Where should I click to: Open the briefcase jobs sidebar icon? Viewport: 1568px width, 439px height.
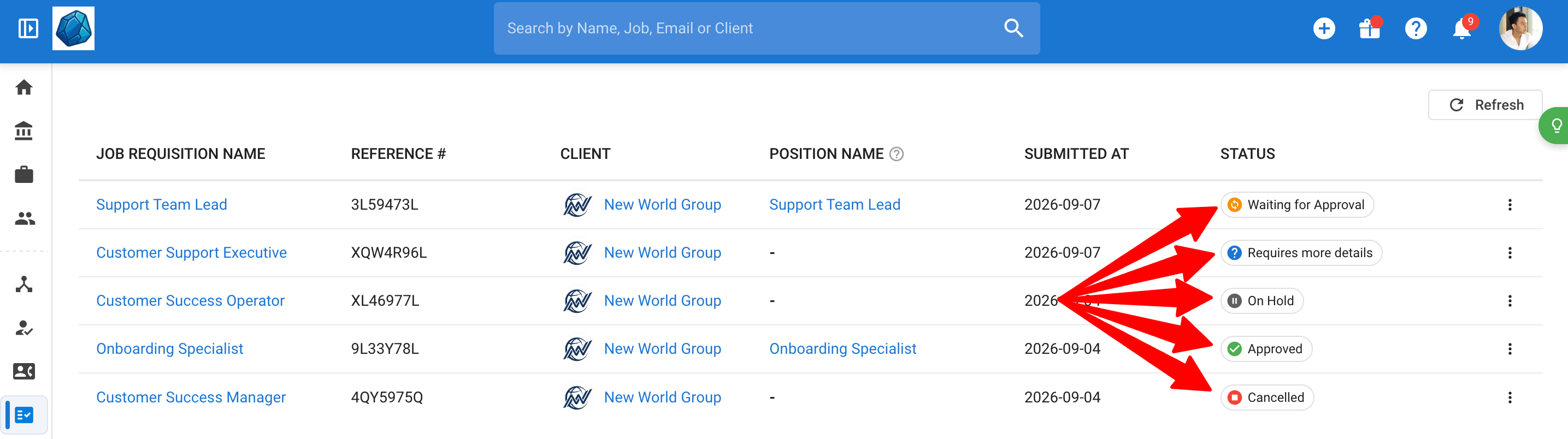click(x=25, y=175)
